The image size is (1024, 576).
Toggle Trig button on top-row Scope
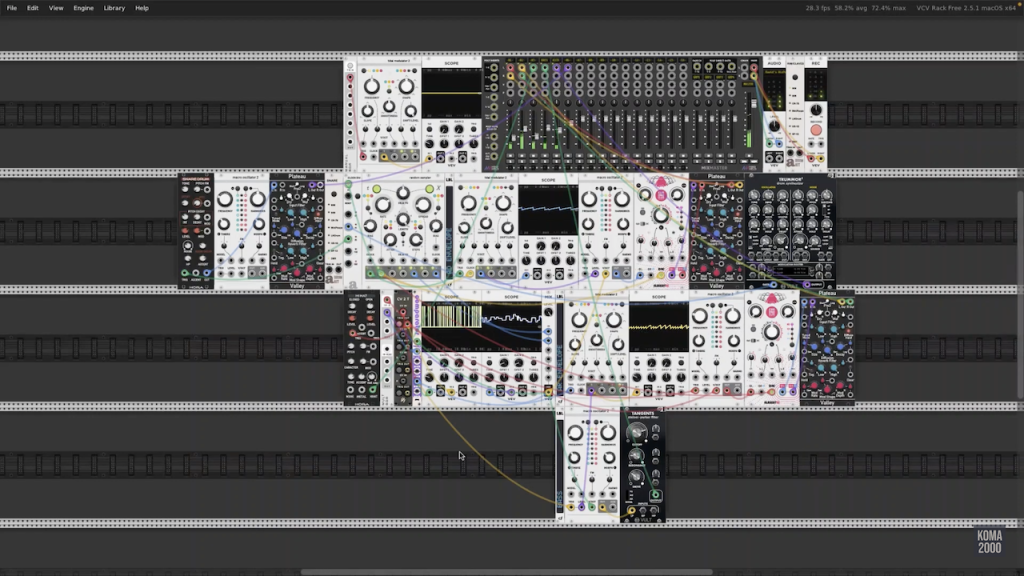tap(473, 129)
